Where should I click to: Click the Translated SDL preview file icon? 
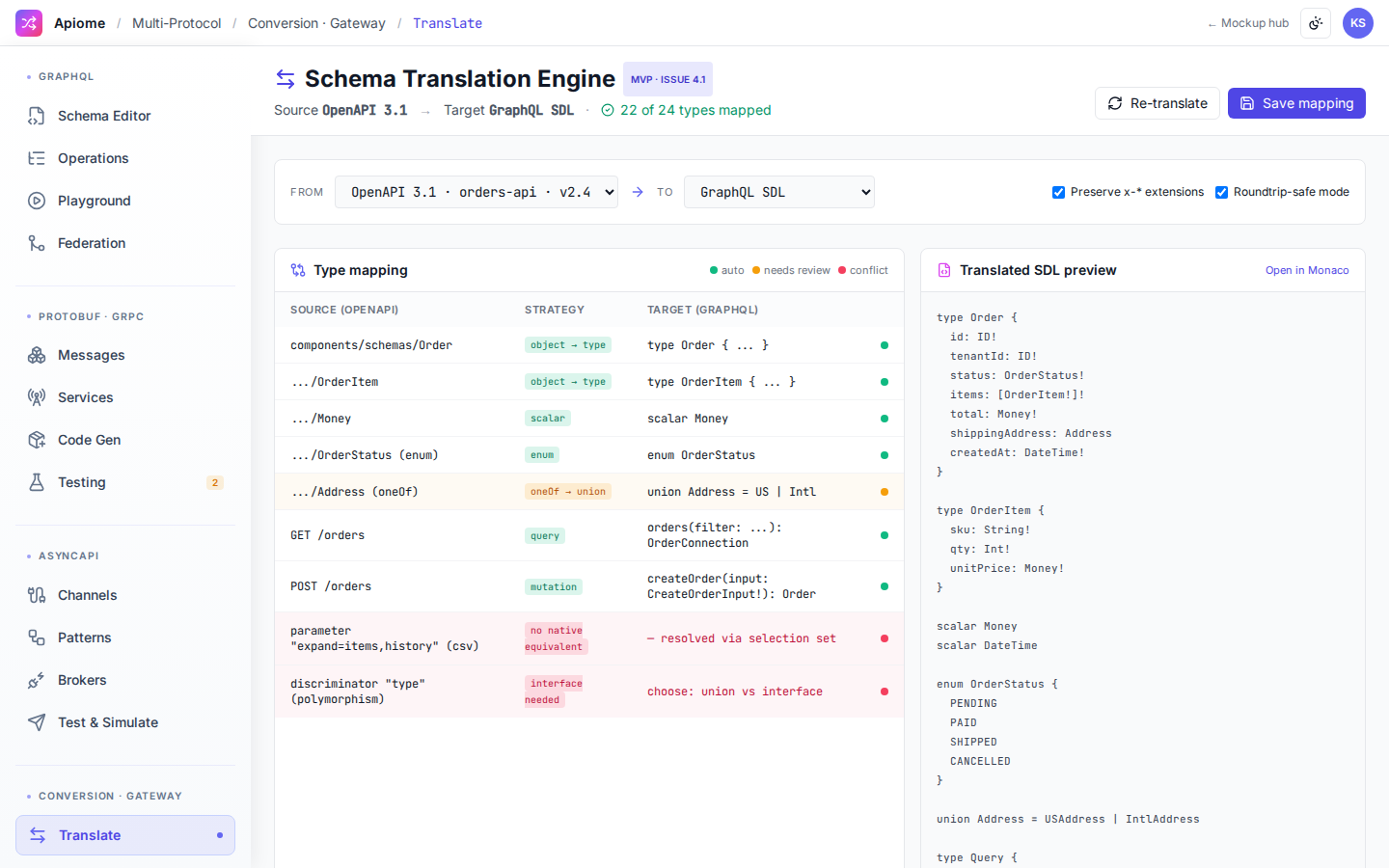tap(944, 270)
